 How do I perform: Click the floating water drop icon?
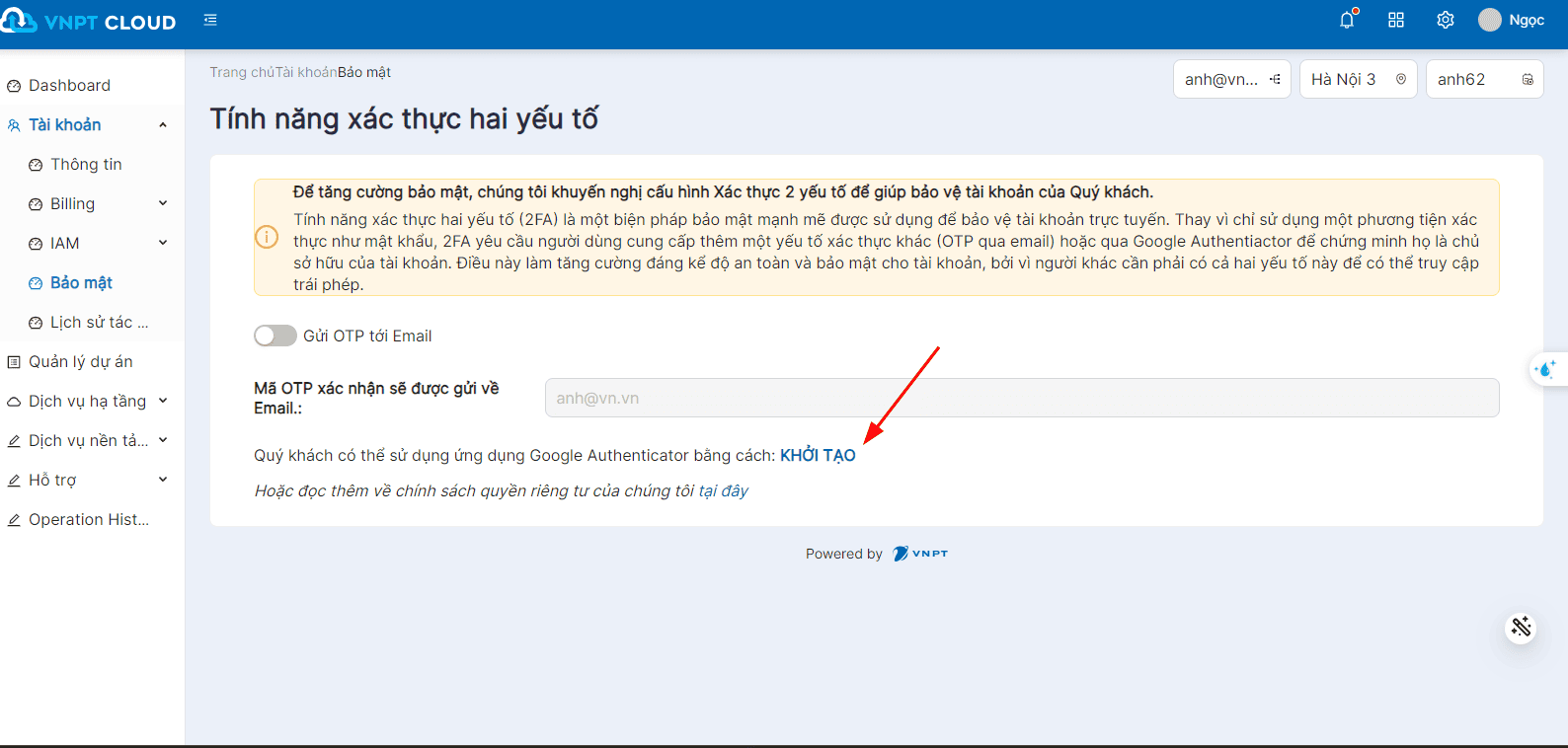[1545, 369]
